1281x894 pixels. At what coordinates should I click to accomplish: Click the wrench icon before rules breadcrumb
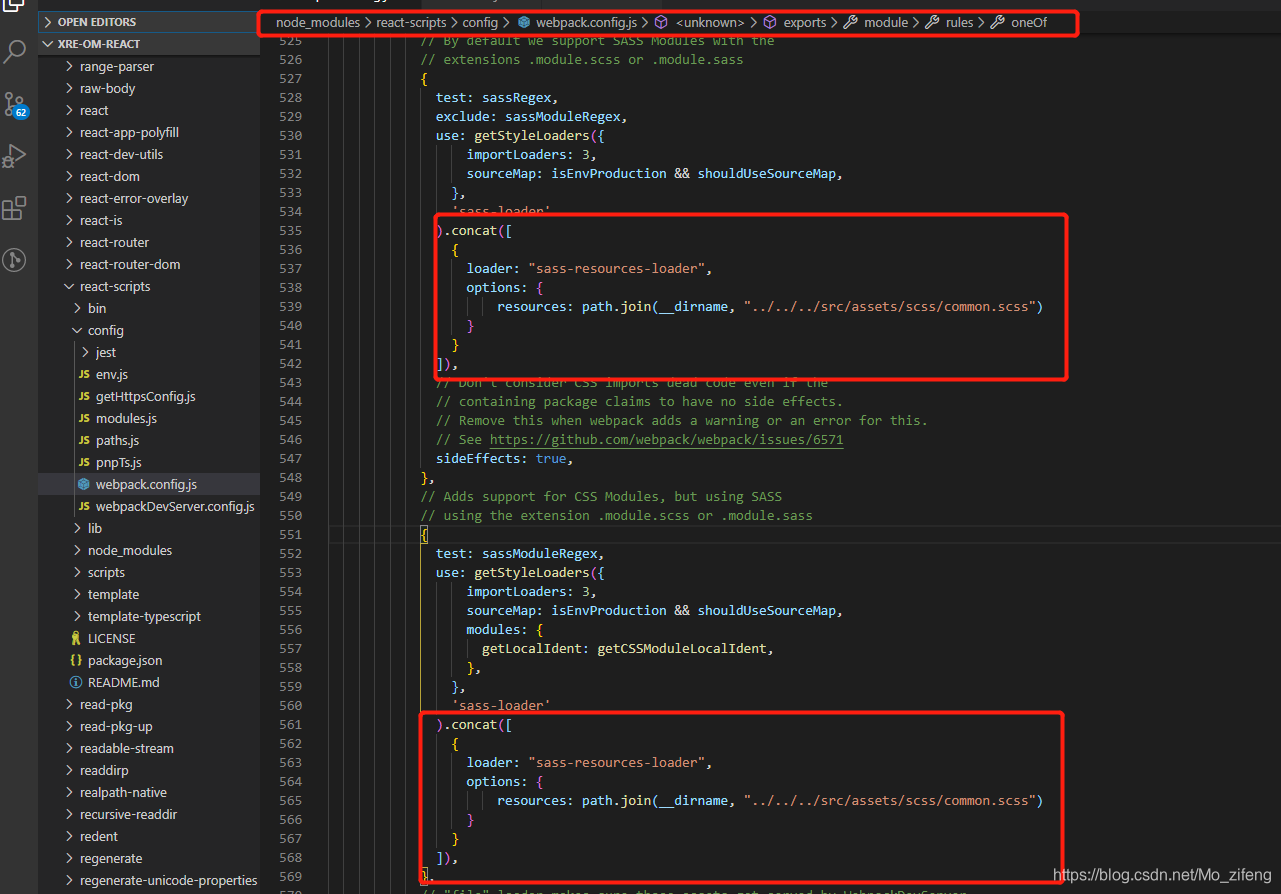[x=932, y=22]
